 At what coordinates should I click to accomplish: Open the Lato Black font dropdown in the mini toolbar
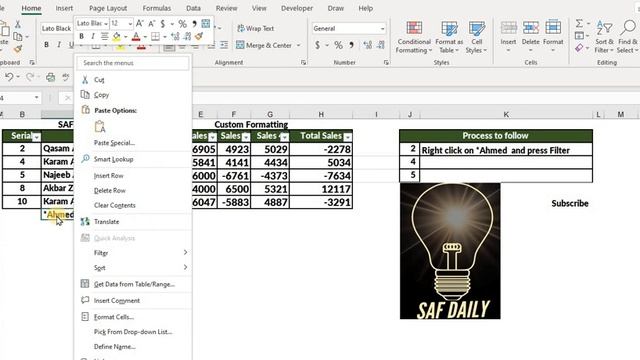point(106,24)
